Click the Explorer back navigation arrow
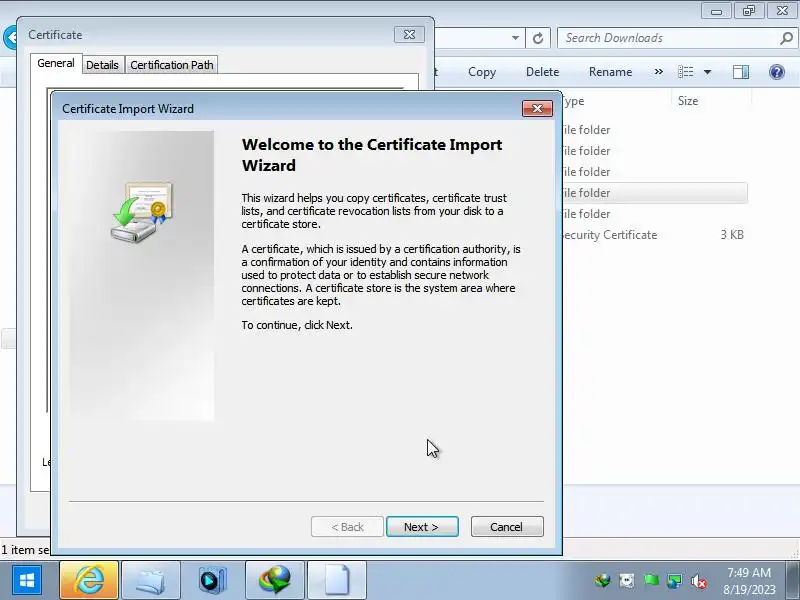This screenshot has width=800, height=600. [9, 38]
